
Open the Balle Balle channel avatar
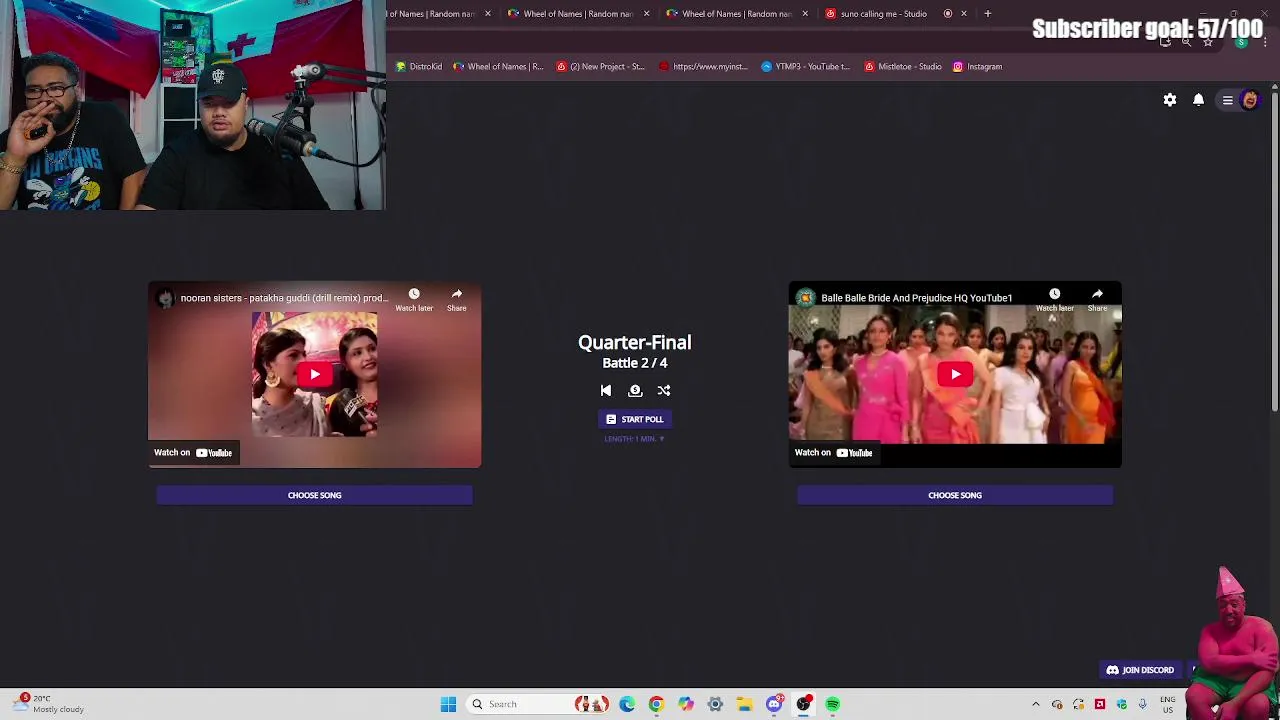[x=805, y=298]
